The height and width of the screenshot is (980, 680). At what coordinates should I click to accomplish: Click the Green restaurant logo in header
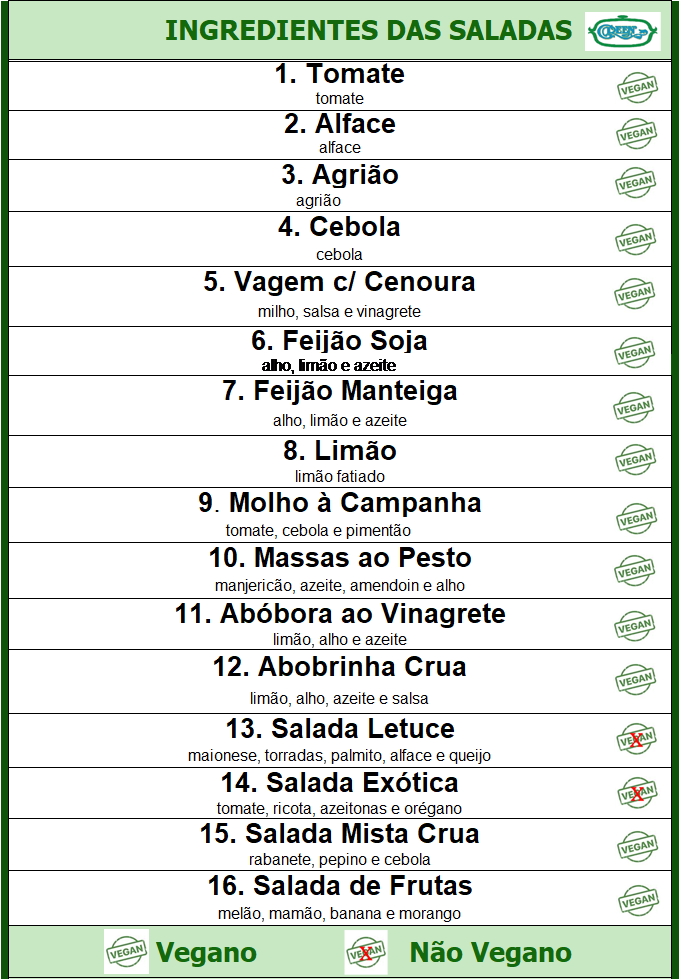click(x=622, y=31)
